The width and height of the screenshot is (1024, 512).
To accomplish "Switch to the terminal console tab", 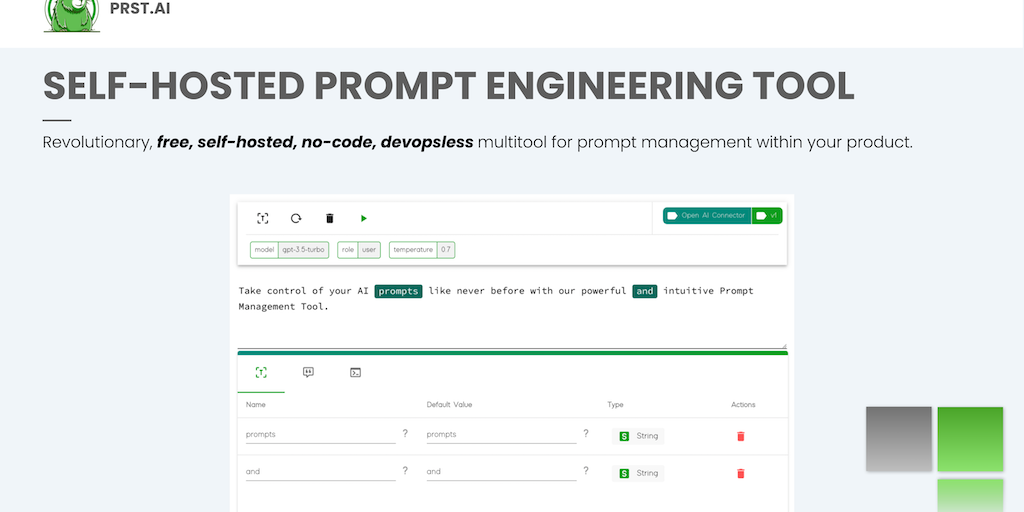I will [x=355, y=373].
